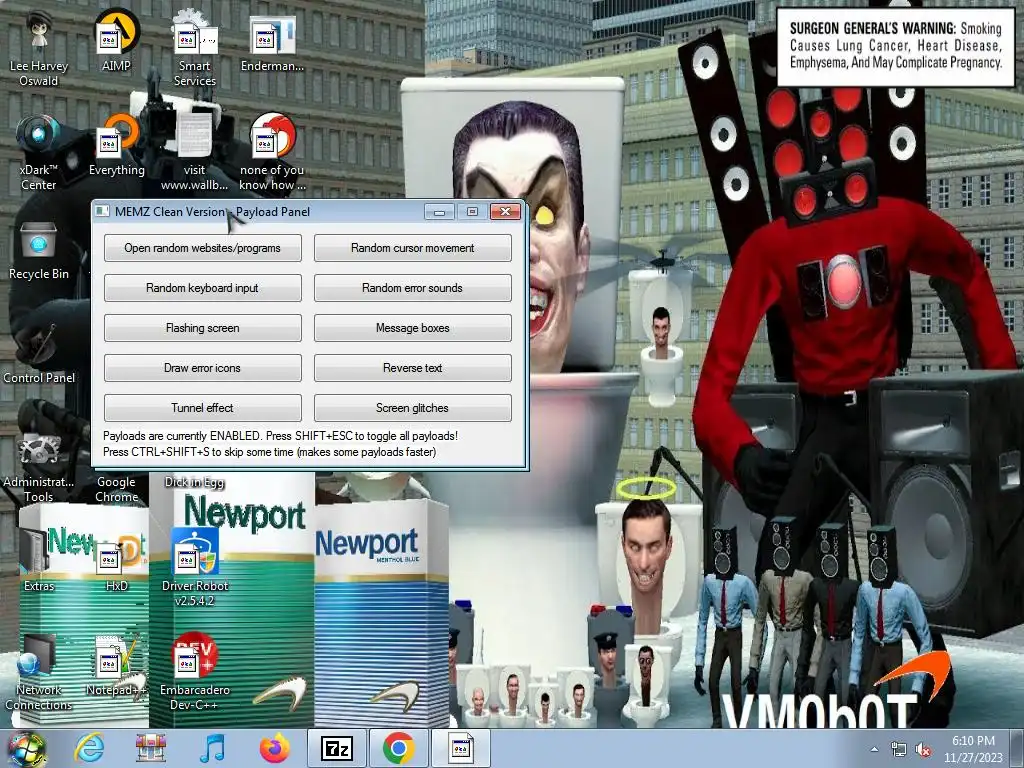
Task: Select the Dick in Egg desktop label
Action: click(195, 482)
